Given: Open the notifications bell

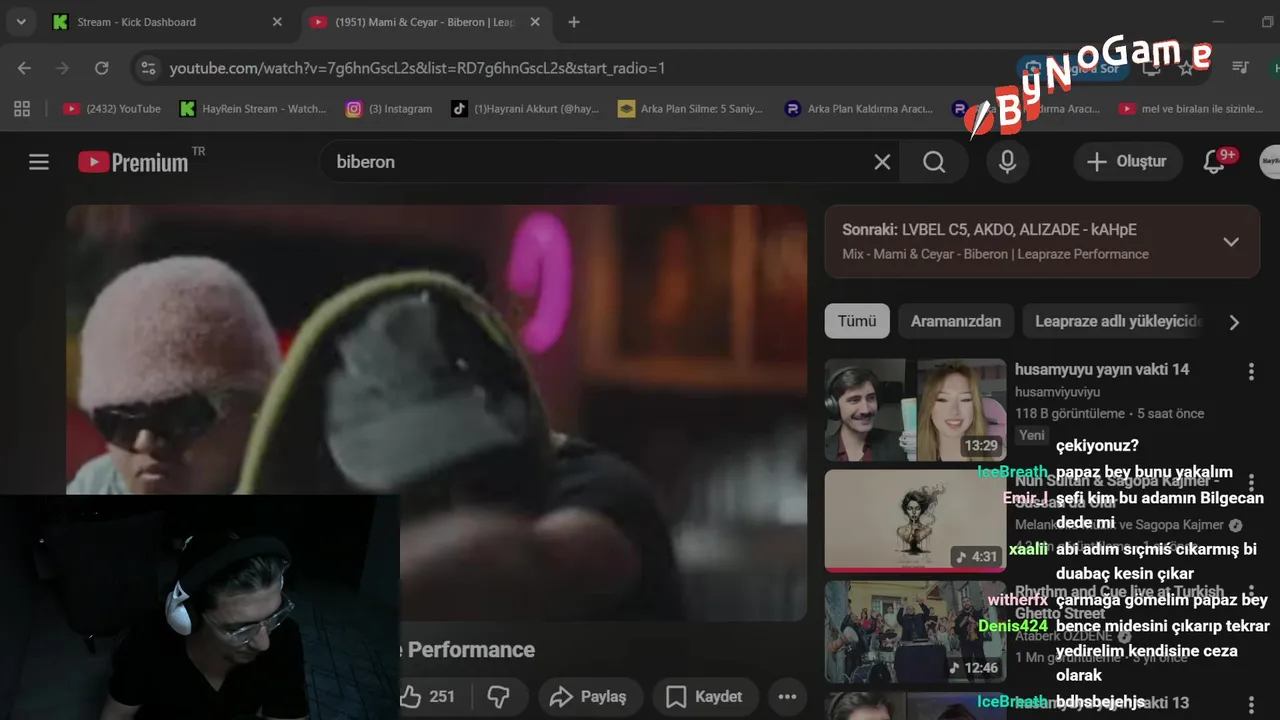Looking at the screenshot, I should click(1214, 162).
